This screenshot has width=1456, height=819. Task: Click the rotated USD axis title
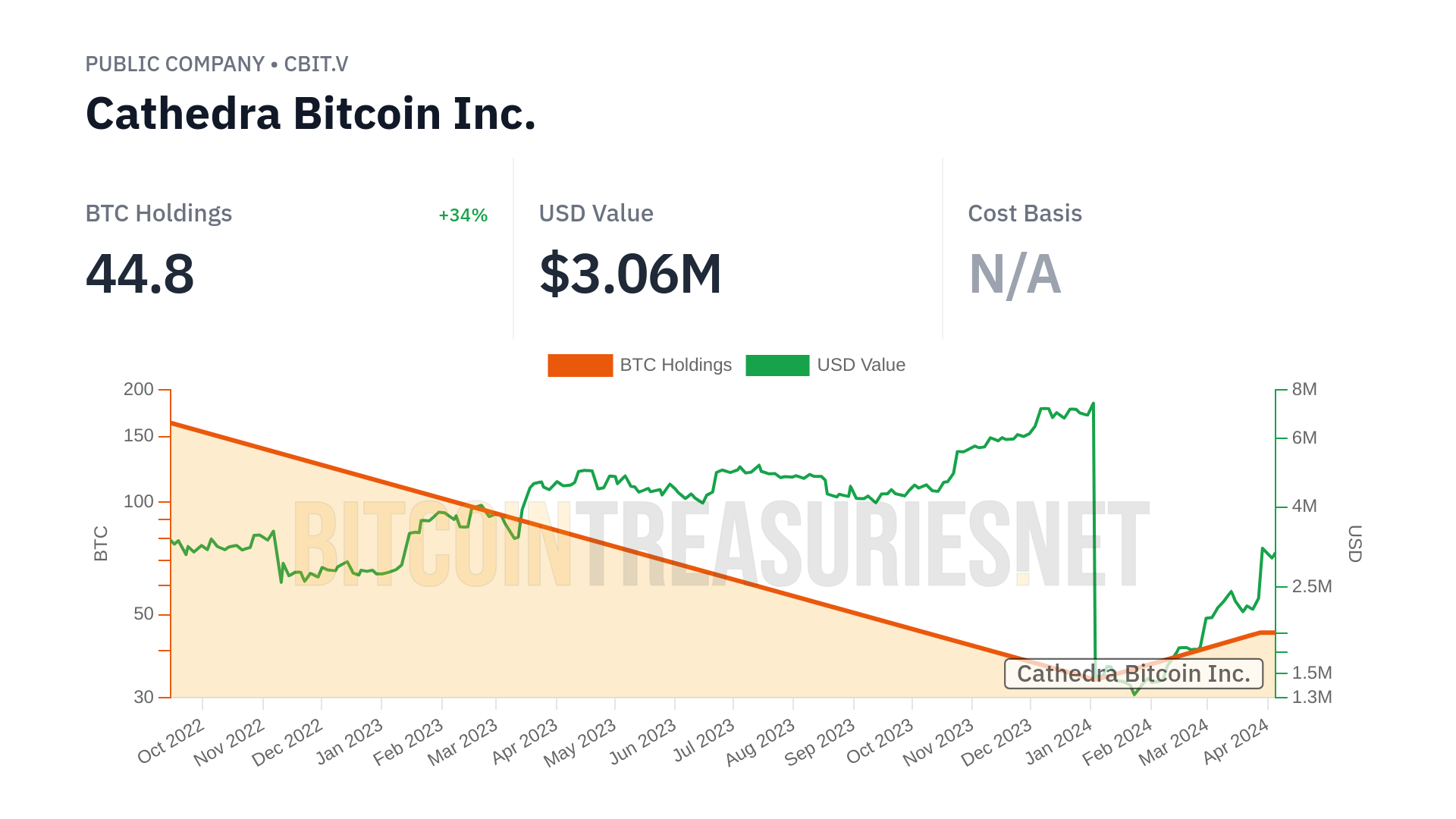pos(1354,544)
